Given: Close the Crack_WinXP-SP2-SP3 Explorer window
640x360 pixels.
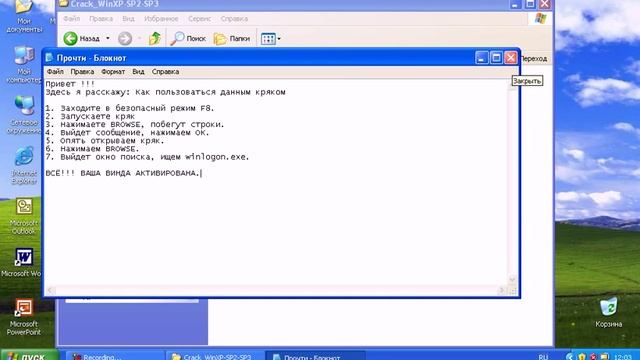Looking at the screenshot, I should click(x=544, y=4).
